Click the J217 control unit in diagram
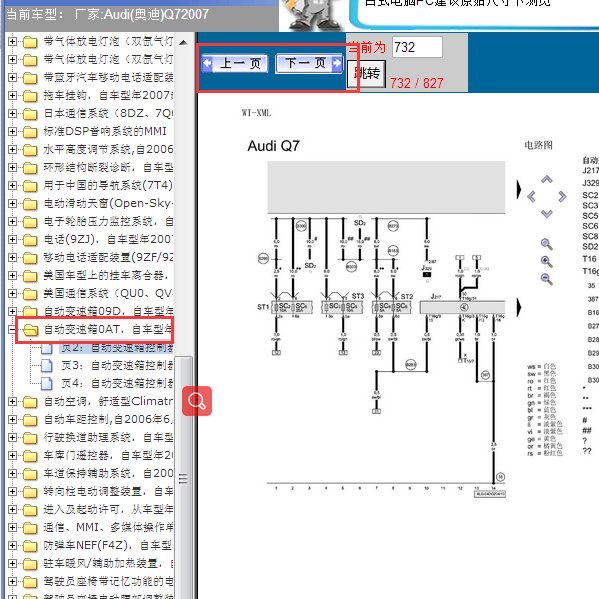Screen dimensions: 599x599 (x=462, y=307)
